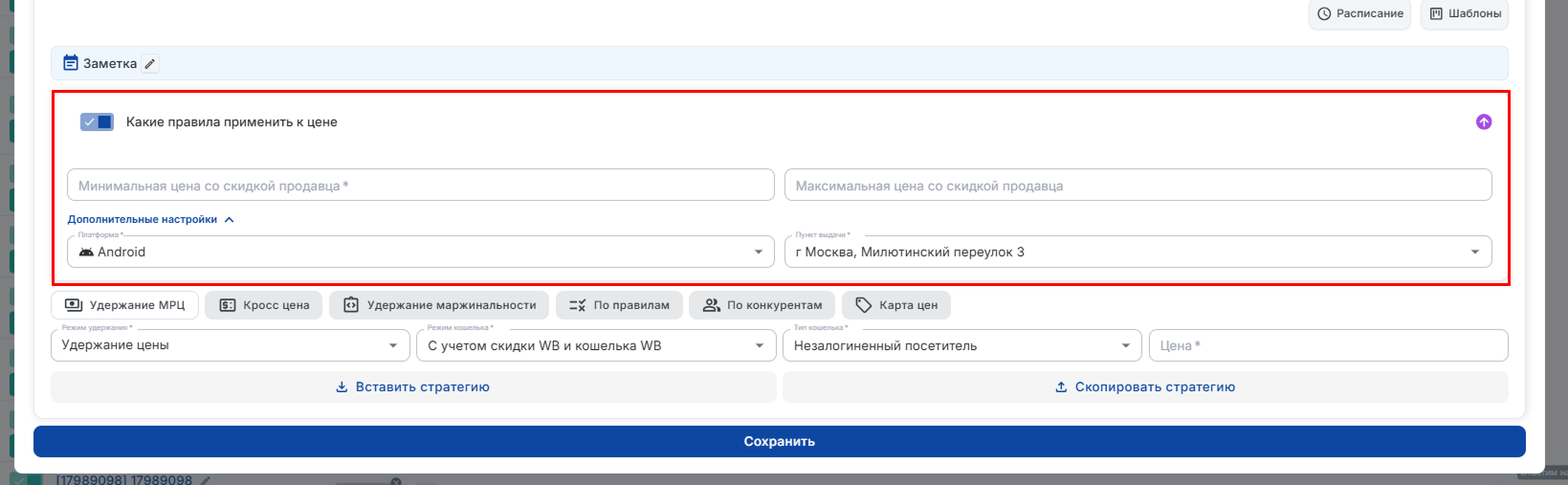
Task: Select the Карта цен tab
Action: [896, 305]
